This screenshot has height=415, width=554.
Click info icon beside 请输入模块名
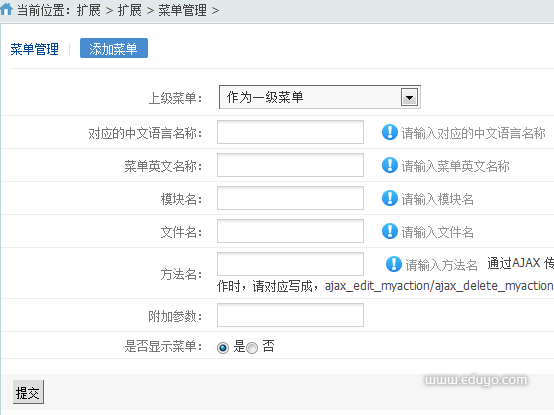click(x=390, y=198)
